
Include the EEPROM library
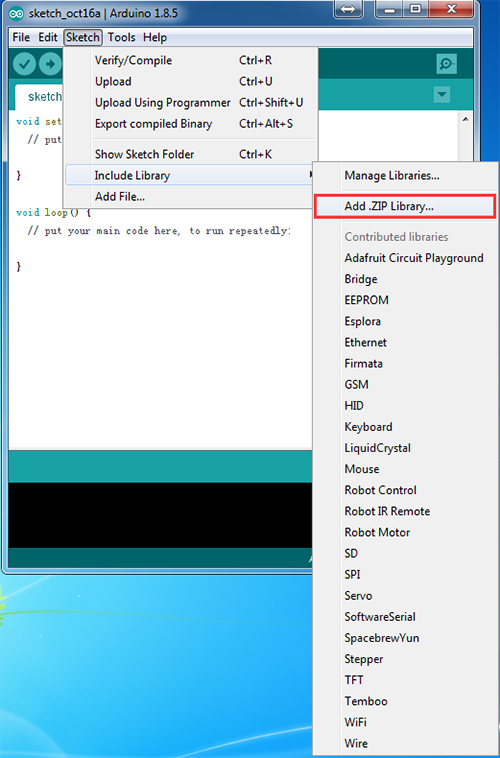(405, 300)
